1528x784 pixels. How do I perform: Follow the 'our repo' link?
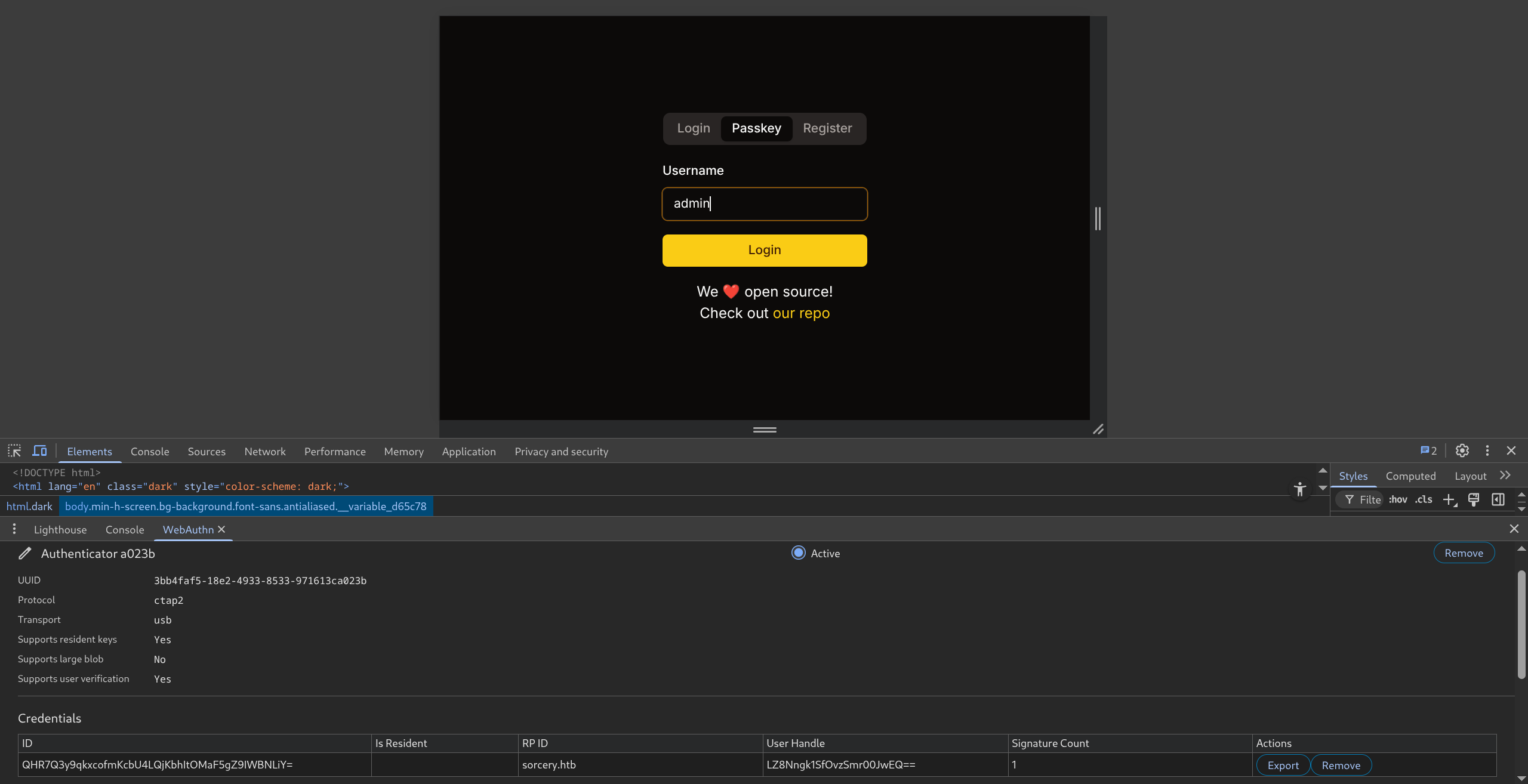801,313
